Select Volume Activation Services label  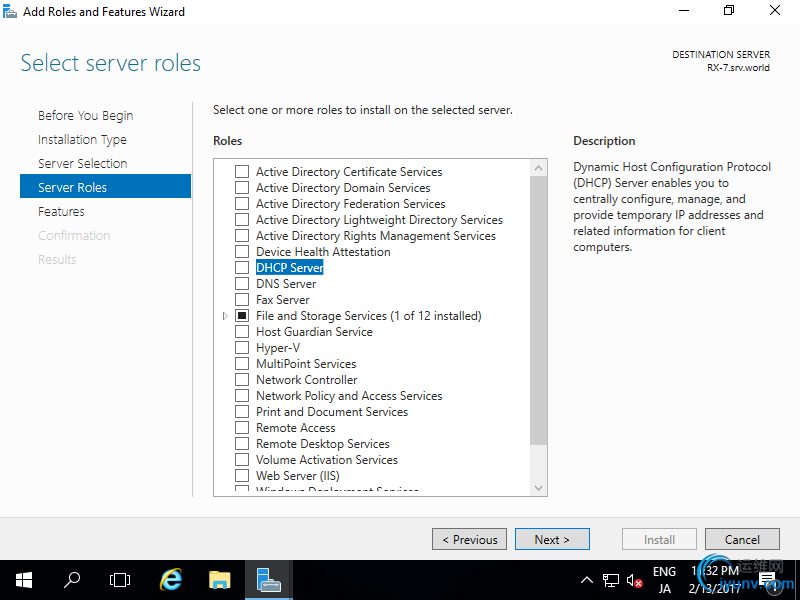pos(327,459)
